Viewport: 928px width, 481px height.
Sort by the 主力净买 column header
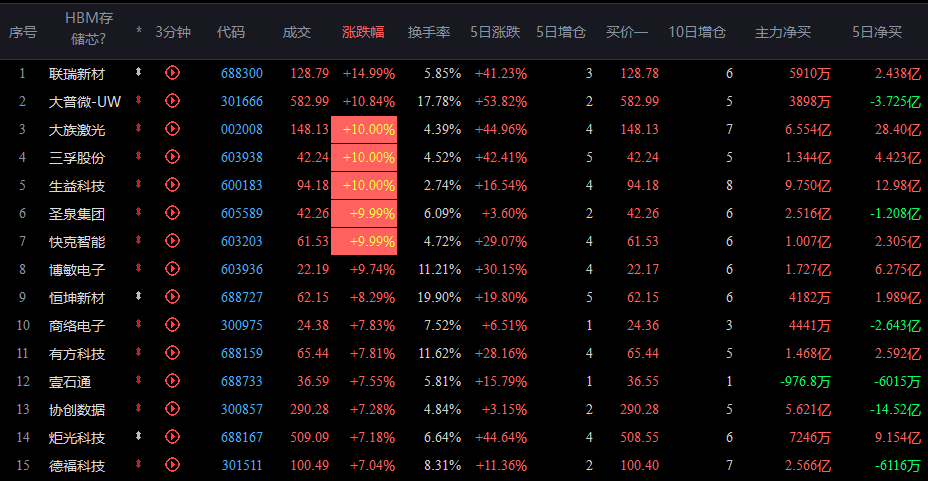[x=782, y=32]
